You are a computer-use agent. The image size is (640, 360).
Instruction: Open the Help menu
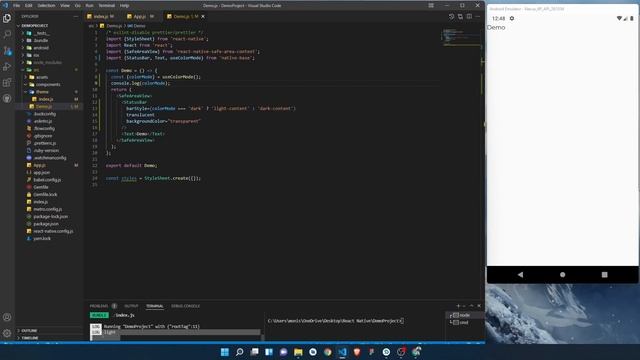tap(124, 6)
